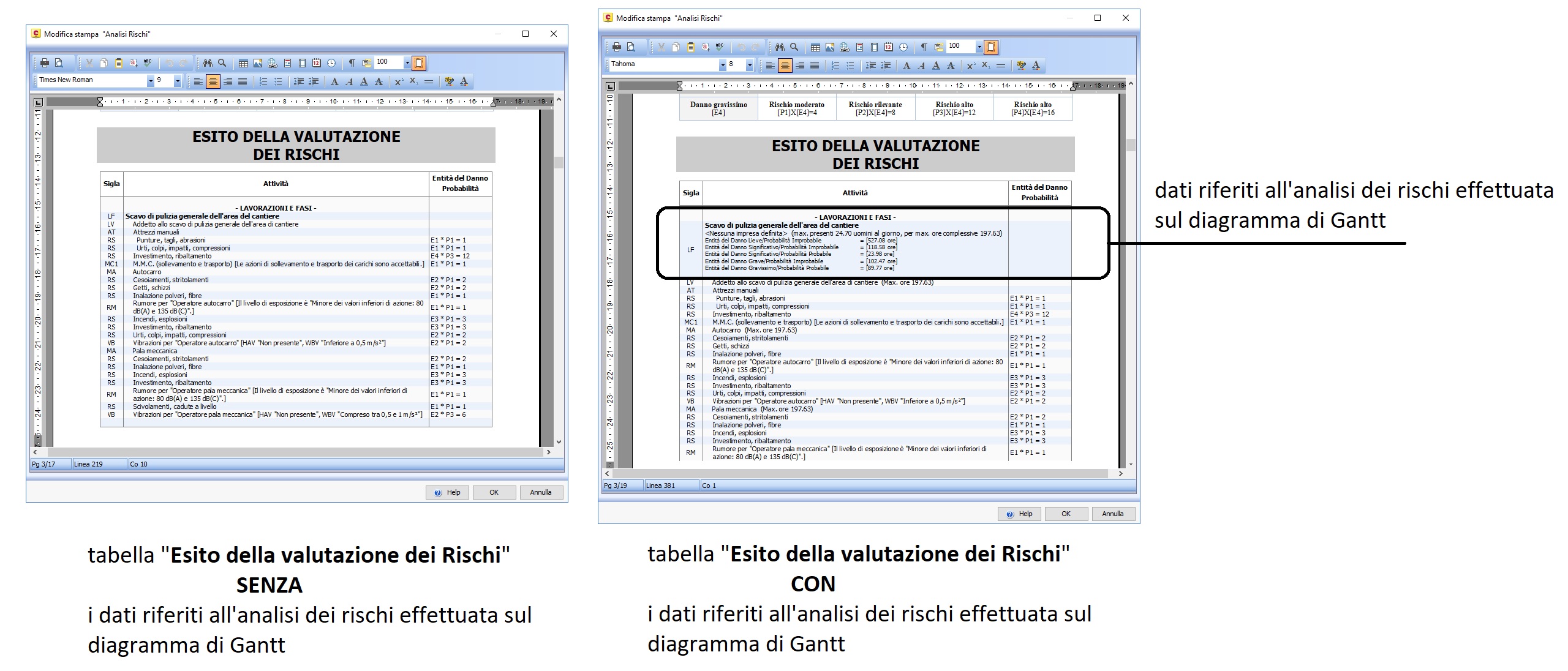Click the binoculars find icon in the right window

[x=779, y=47]
